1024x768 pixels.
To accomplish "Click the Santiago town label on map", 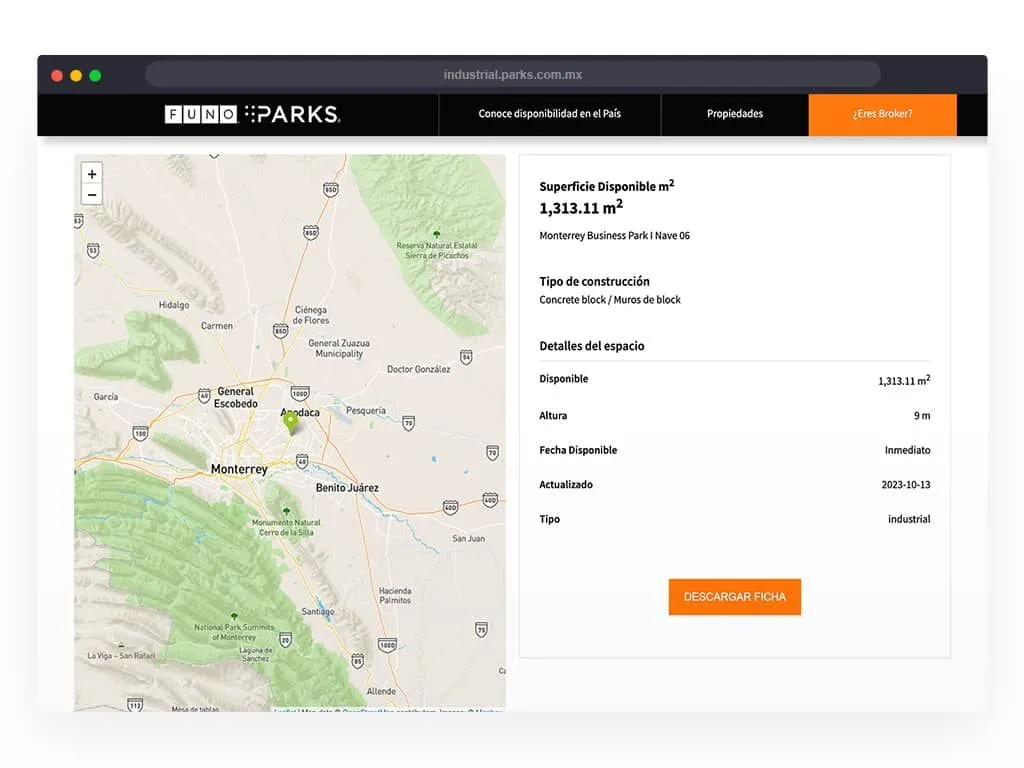I will pyautogui.click(x=317, y=611).
